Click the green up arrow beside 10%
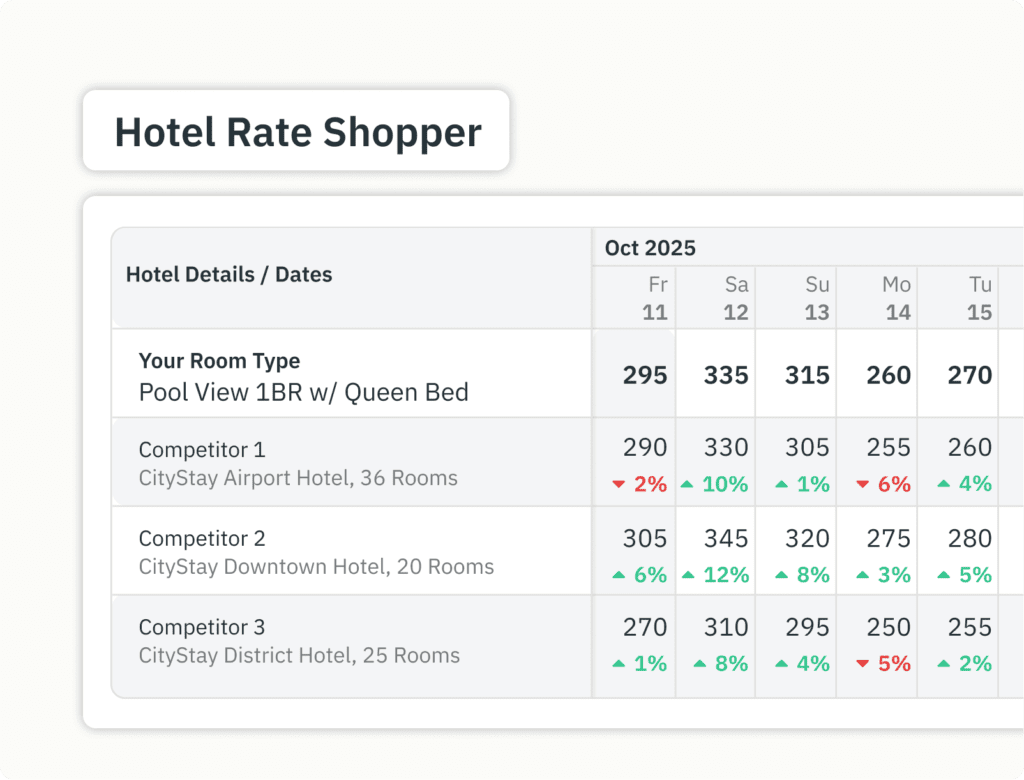The height and width of the screenshot is (780, 1024). (x=687, y=485)
